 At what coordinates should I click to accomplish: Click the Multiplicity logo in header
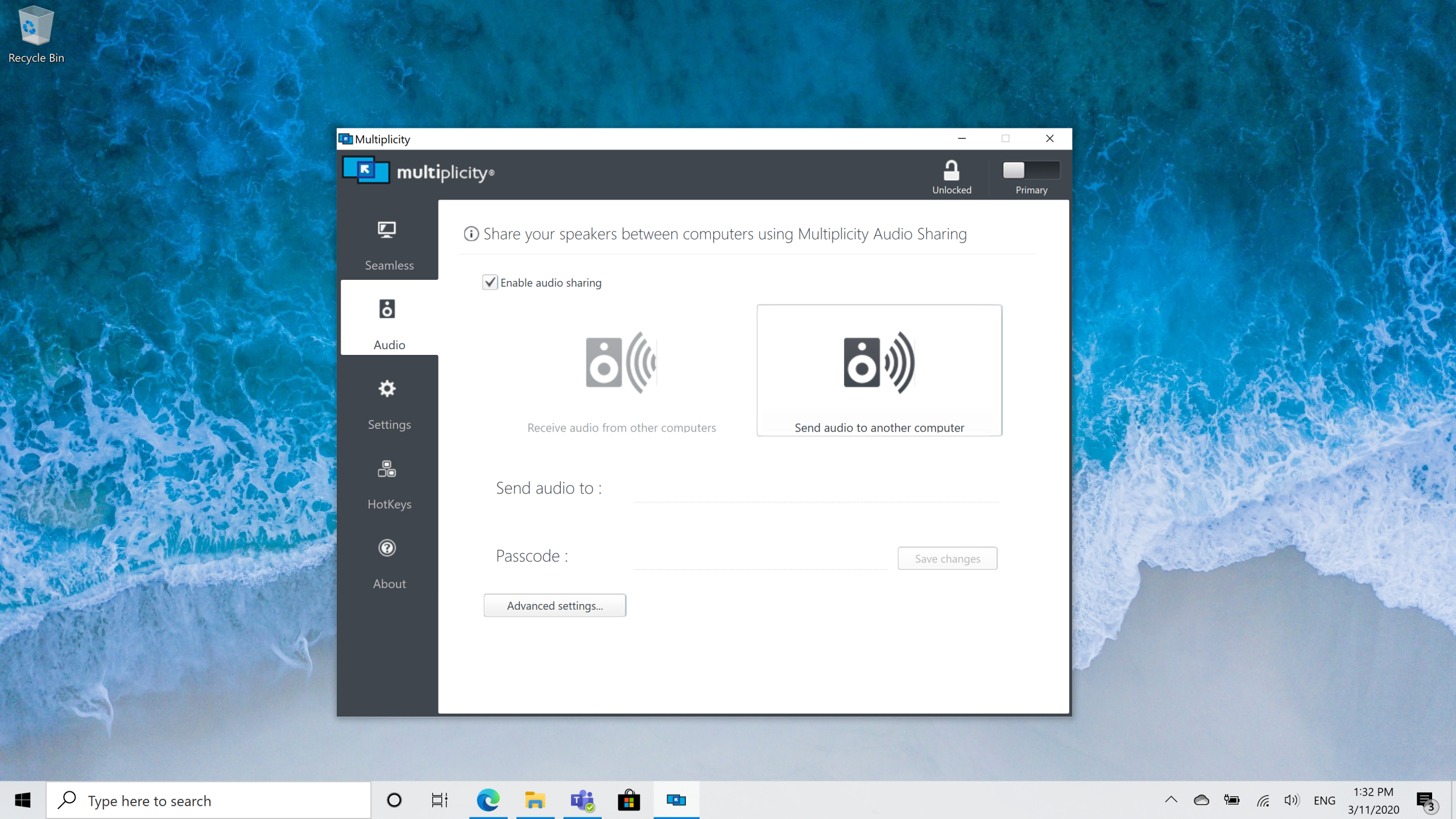click(417, 171)
